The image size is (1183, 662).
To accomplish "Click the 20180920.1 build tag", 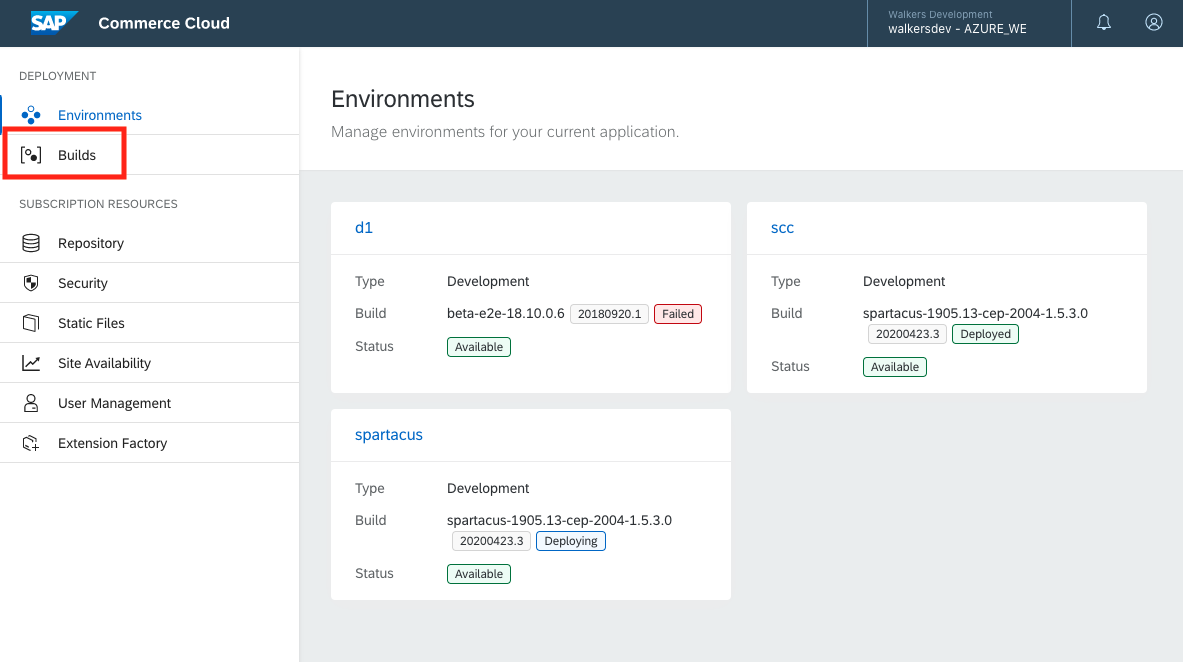I will (610, 314).
